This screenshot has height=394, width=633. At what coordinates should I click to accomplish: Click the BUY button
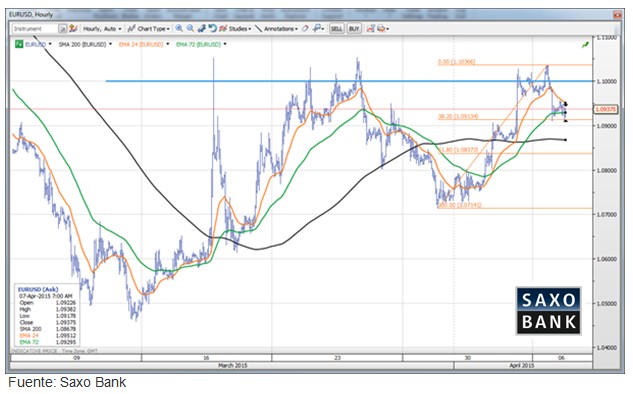(354, 29)
